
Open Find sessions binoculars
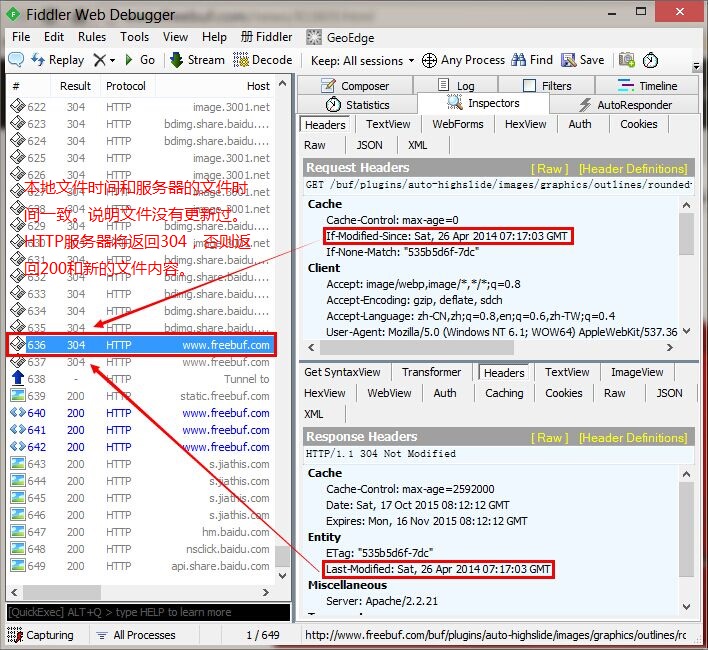click(x=532, y=60)
